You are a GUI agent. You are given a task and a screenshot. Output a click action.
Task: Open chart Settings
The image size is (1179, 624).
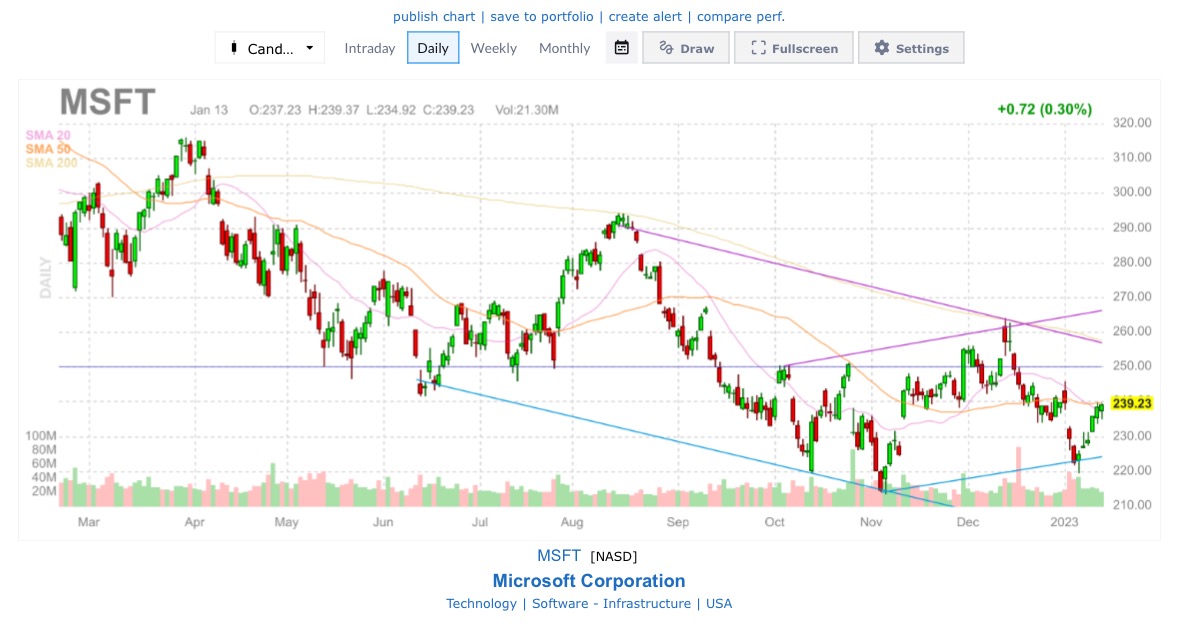tap(911, 48)
